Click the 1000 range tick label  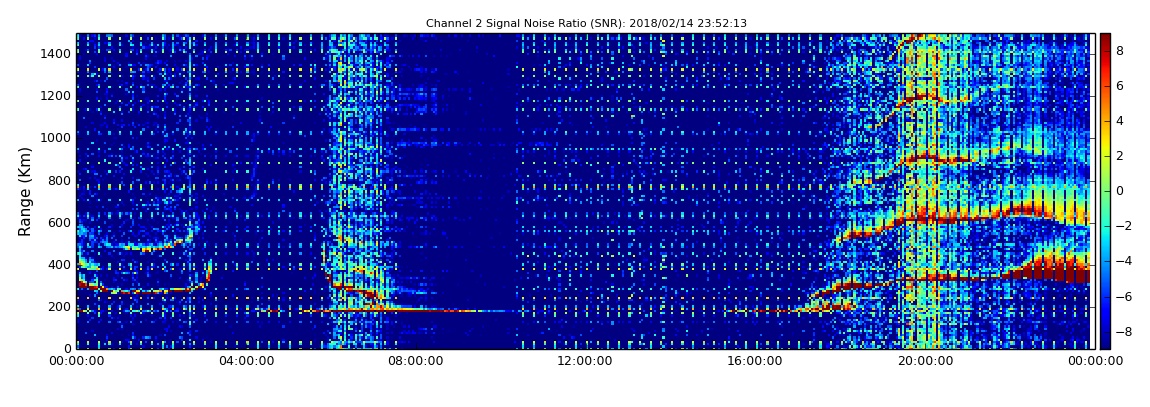point(56,138)
